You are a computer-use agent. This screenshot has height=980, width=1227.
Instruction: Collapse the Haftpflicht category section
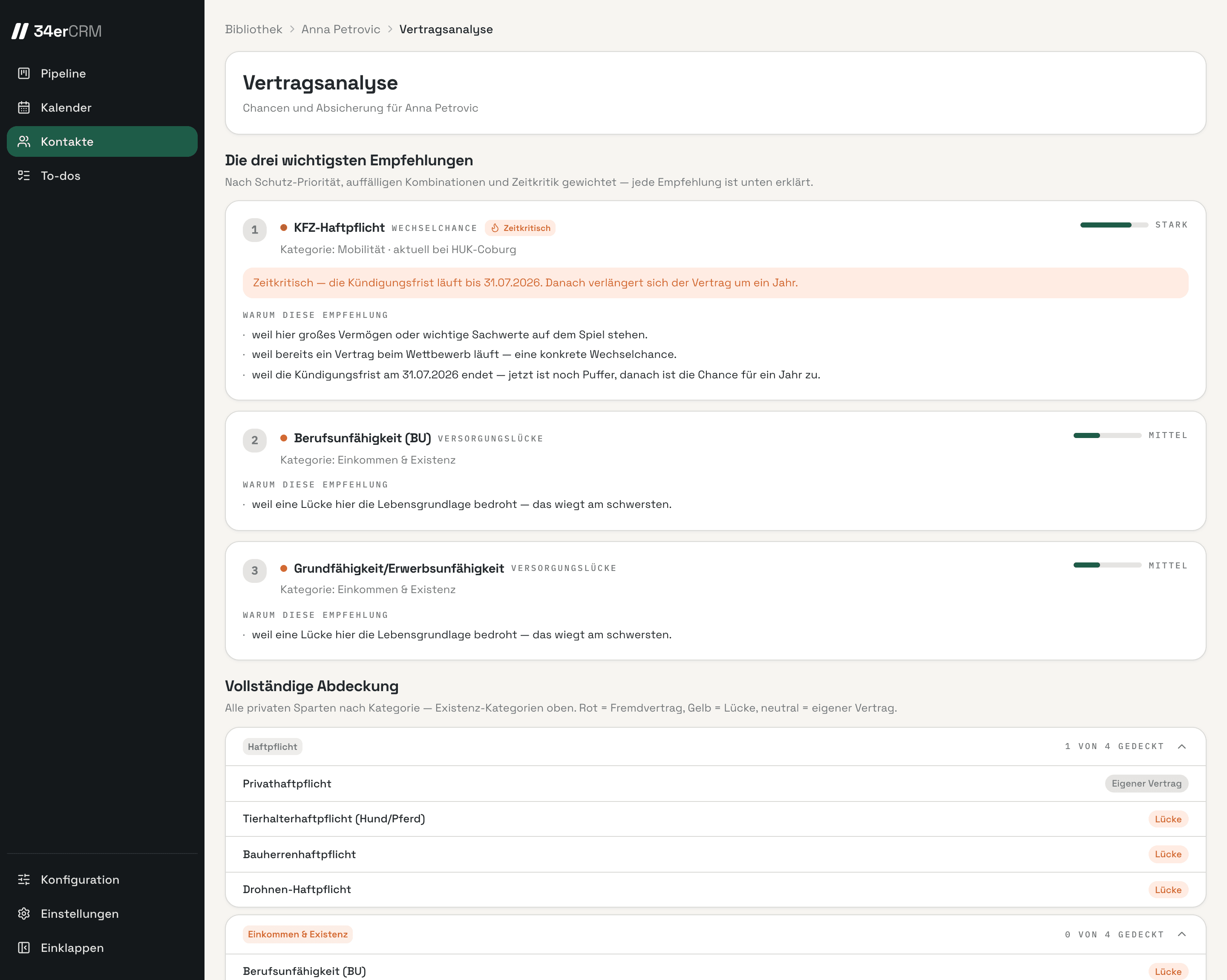click(1182, 747)
